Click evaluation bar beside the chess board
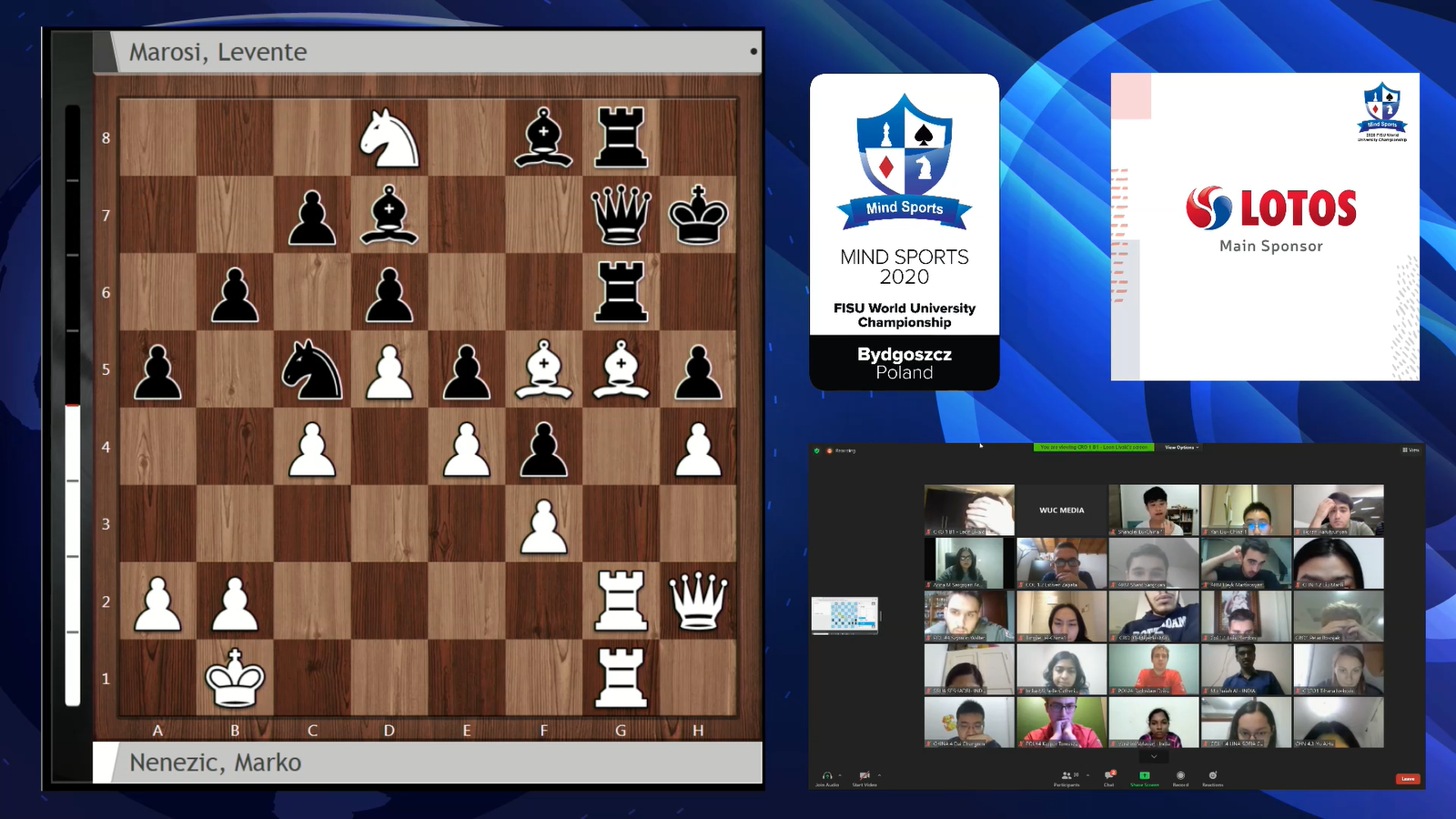Screen dimensions: 1456x819 coord(73,405)
